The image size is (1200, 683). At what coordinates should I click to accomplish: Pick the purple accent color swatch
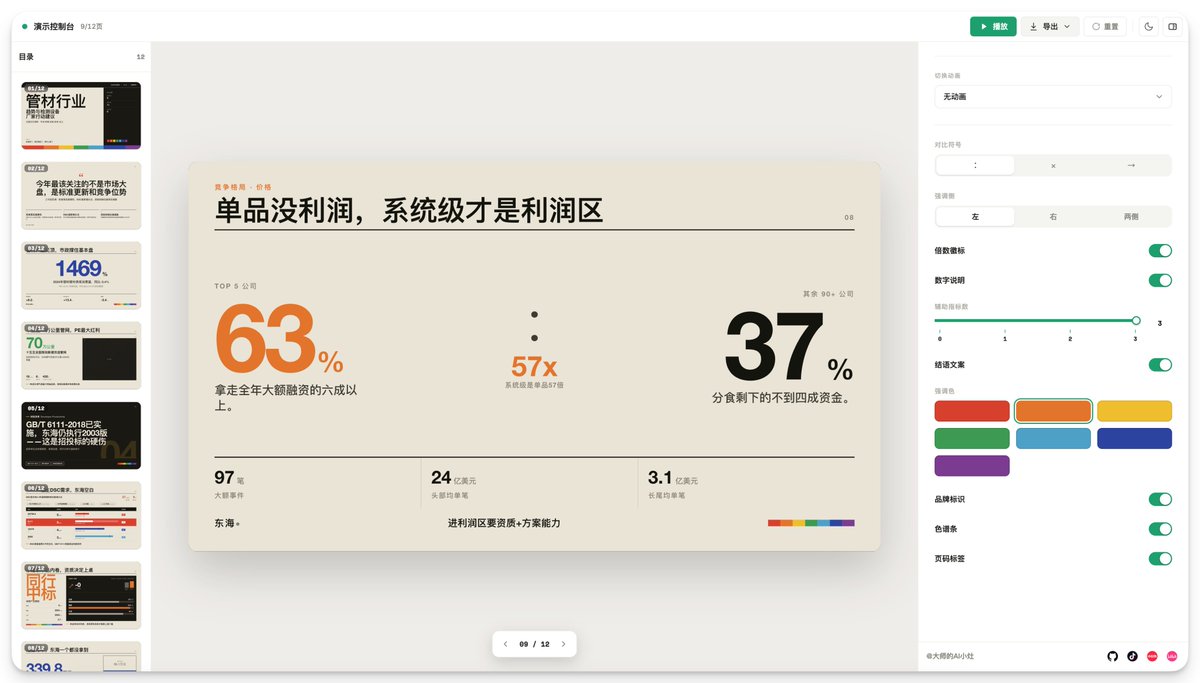pos(972,466)
